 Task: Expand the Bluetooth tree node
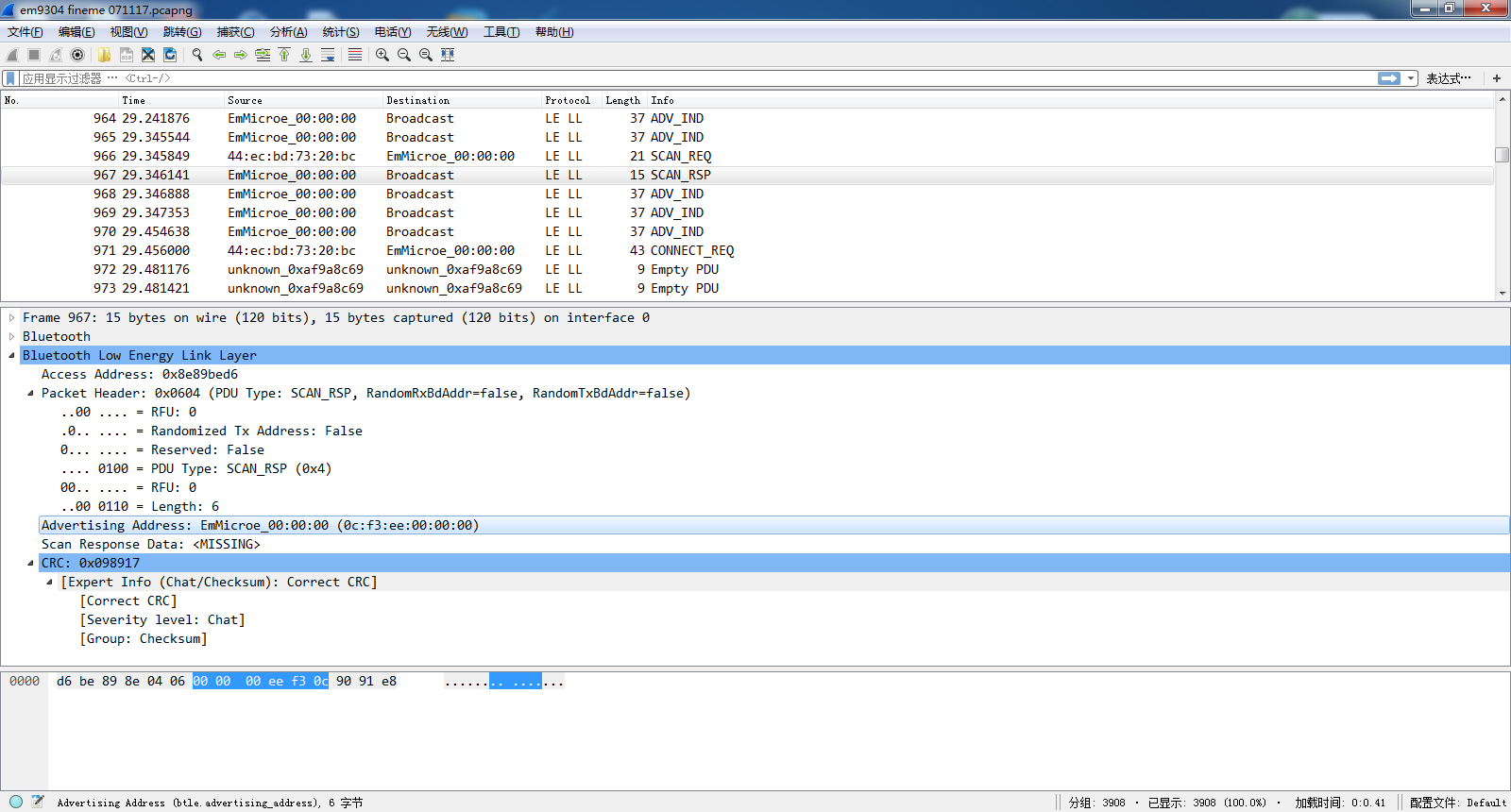click(11, 336)
